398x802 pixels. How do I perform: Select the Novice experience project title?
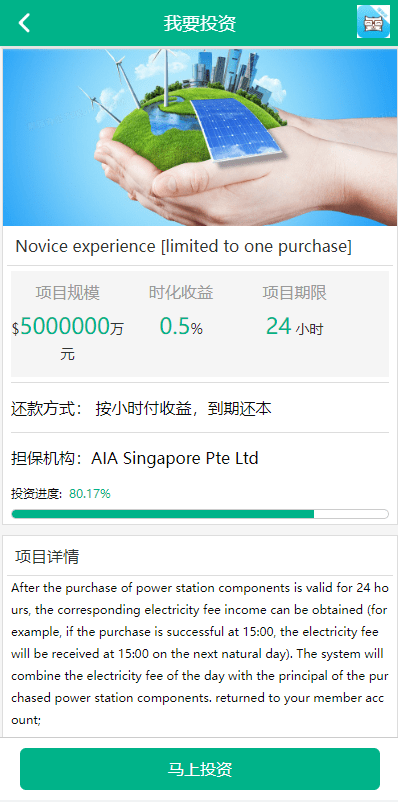(x=184, y=246)
